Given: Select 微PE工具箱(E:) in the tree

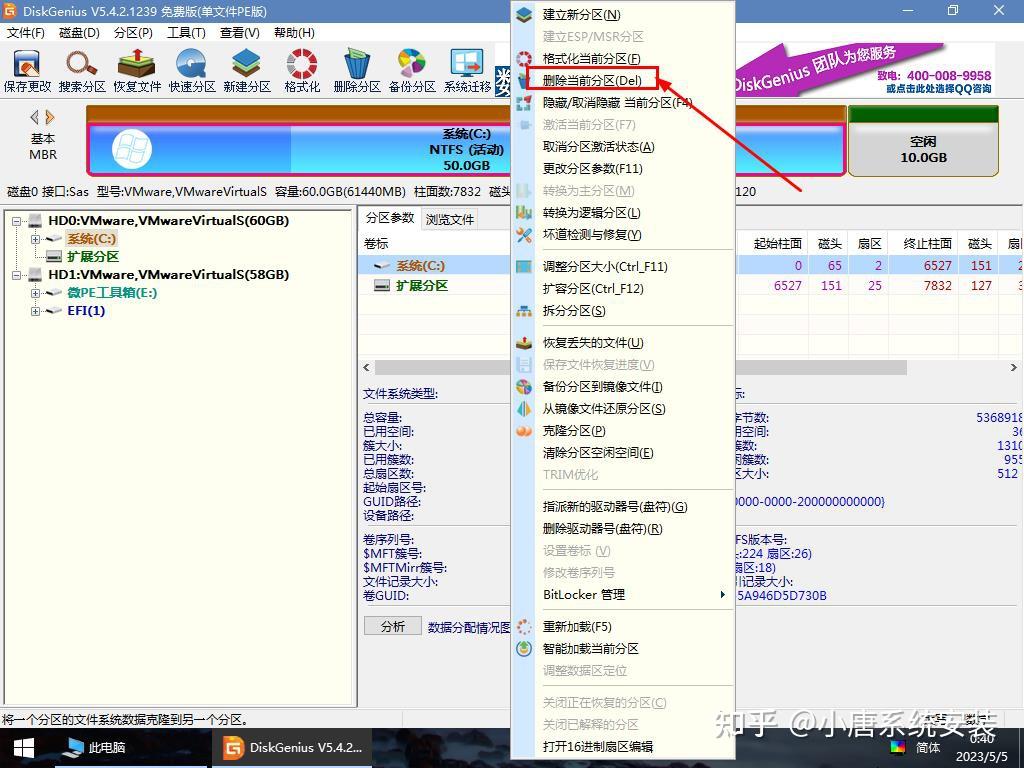Looking at the screenshot, I should click(112, 293).
